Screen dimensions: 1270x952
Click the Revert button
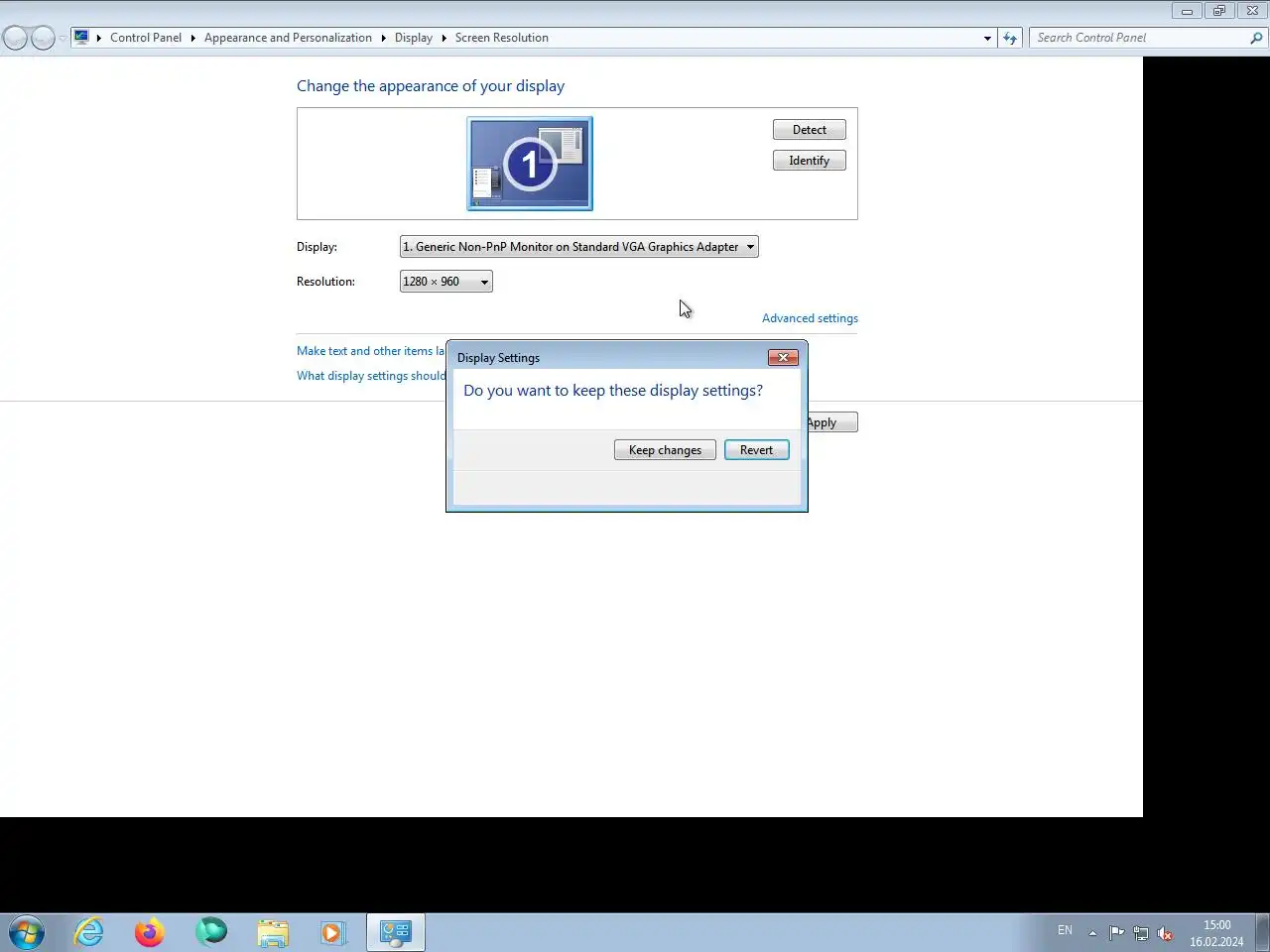pyautogui.click(x=756, y=450)
